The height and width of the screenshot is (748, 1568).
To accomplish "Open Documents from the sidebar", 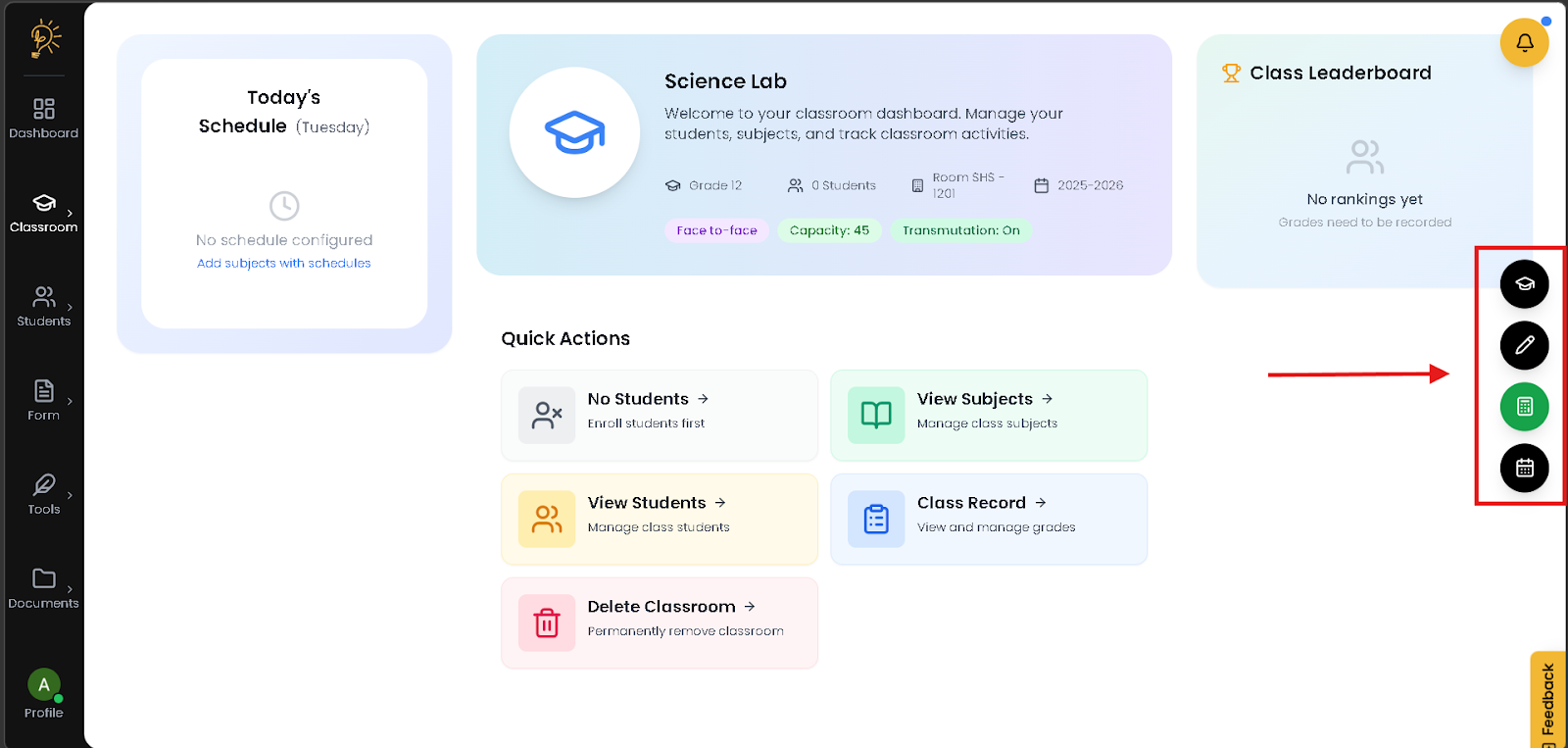I will pyautogui.click(x=44, y=588).
